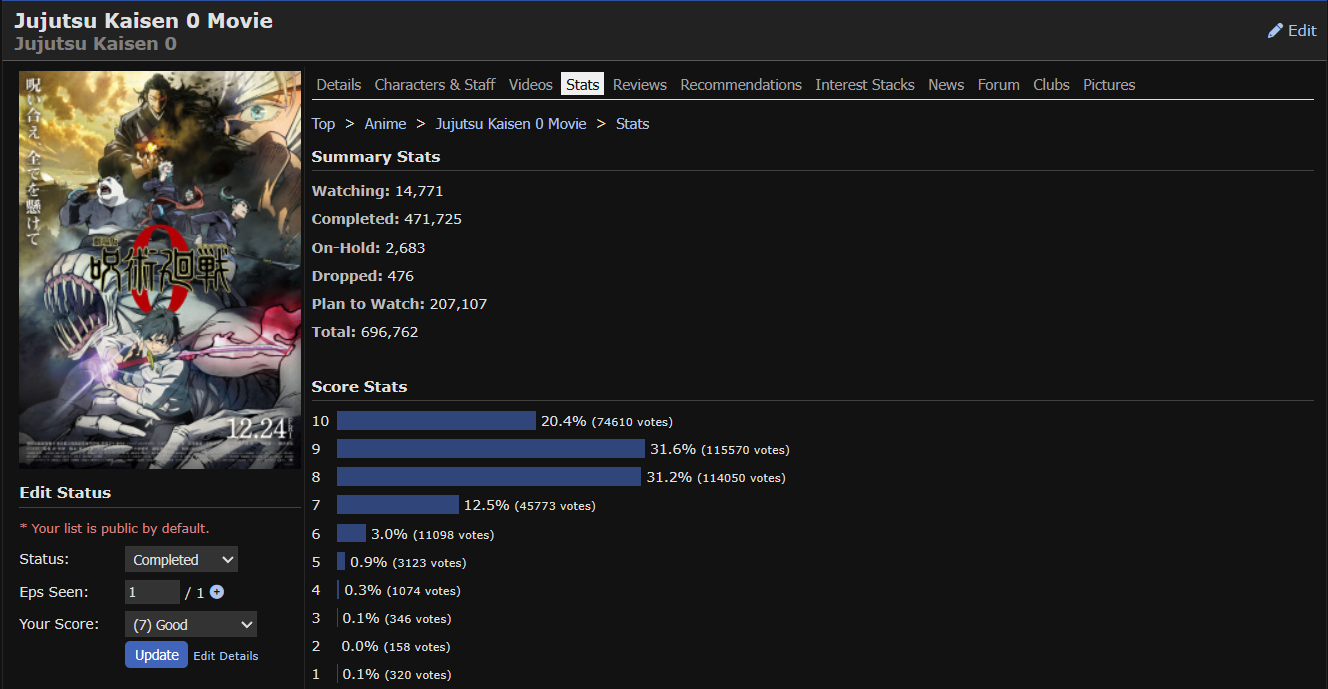This screenshot has height=689, width=1328.
Task: Click the Dropped count 476
Action: point(400,276)
